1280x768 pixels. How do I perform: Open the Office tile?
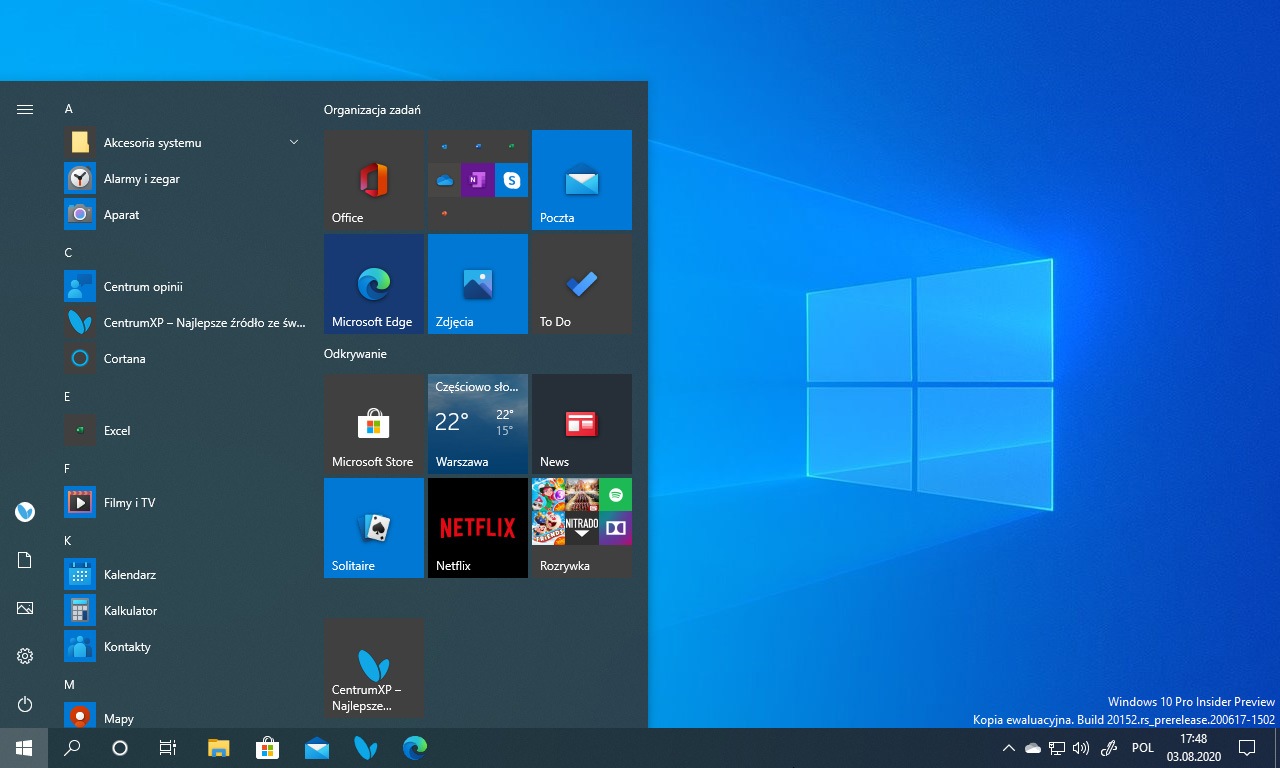[374, 180]
